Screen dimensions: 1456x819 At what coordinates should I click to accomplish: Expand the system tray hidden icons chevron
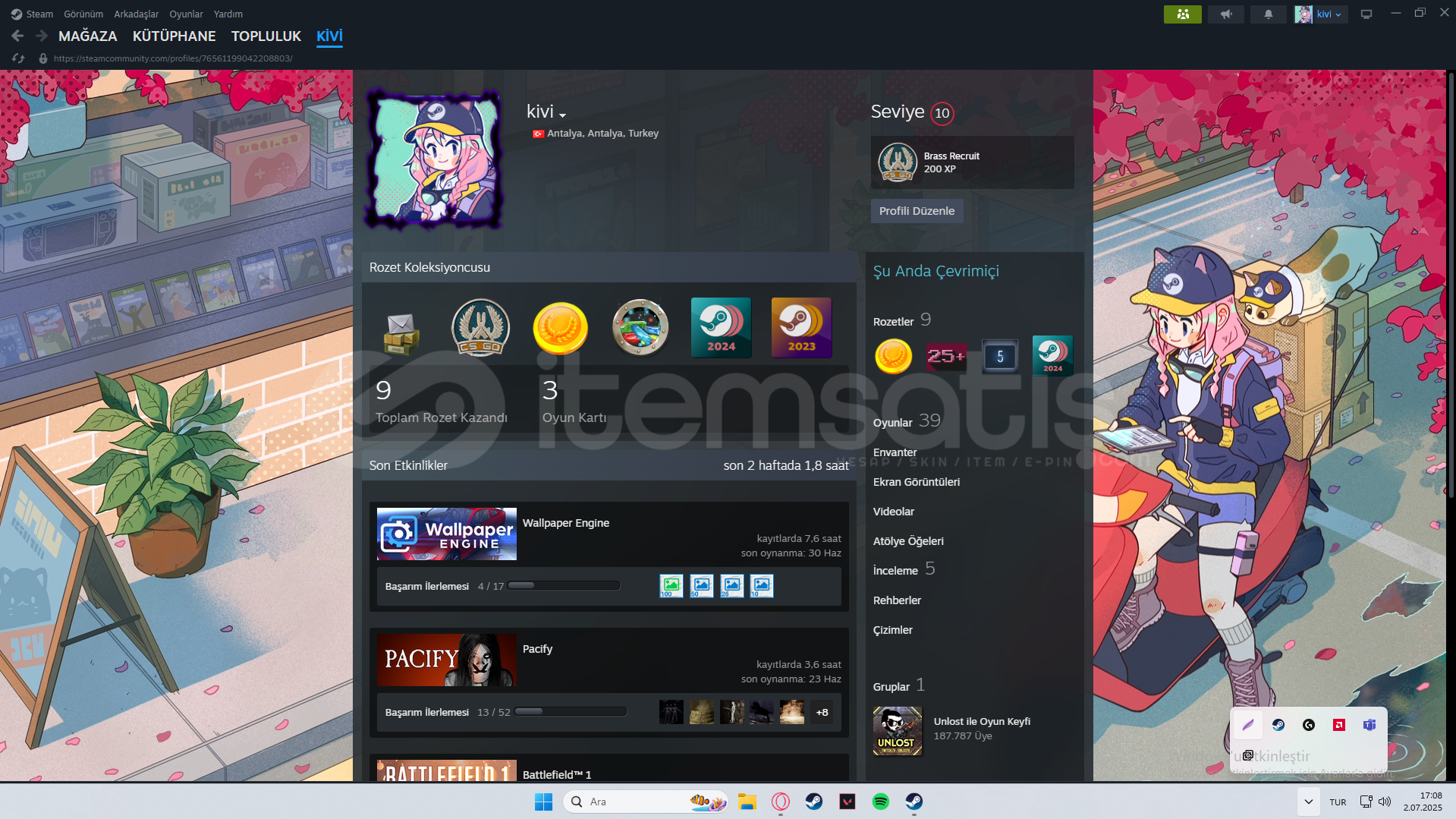pos(1308,802)
